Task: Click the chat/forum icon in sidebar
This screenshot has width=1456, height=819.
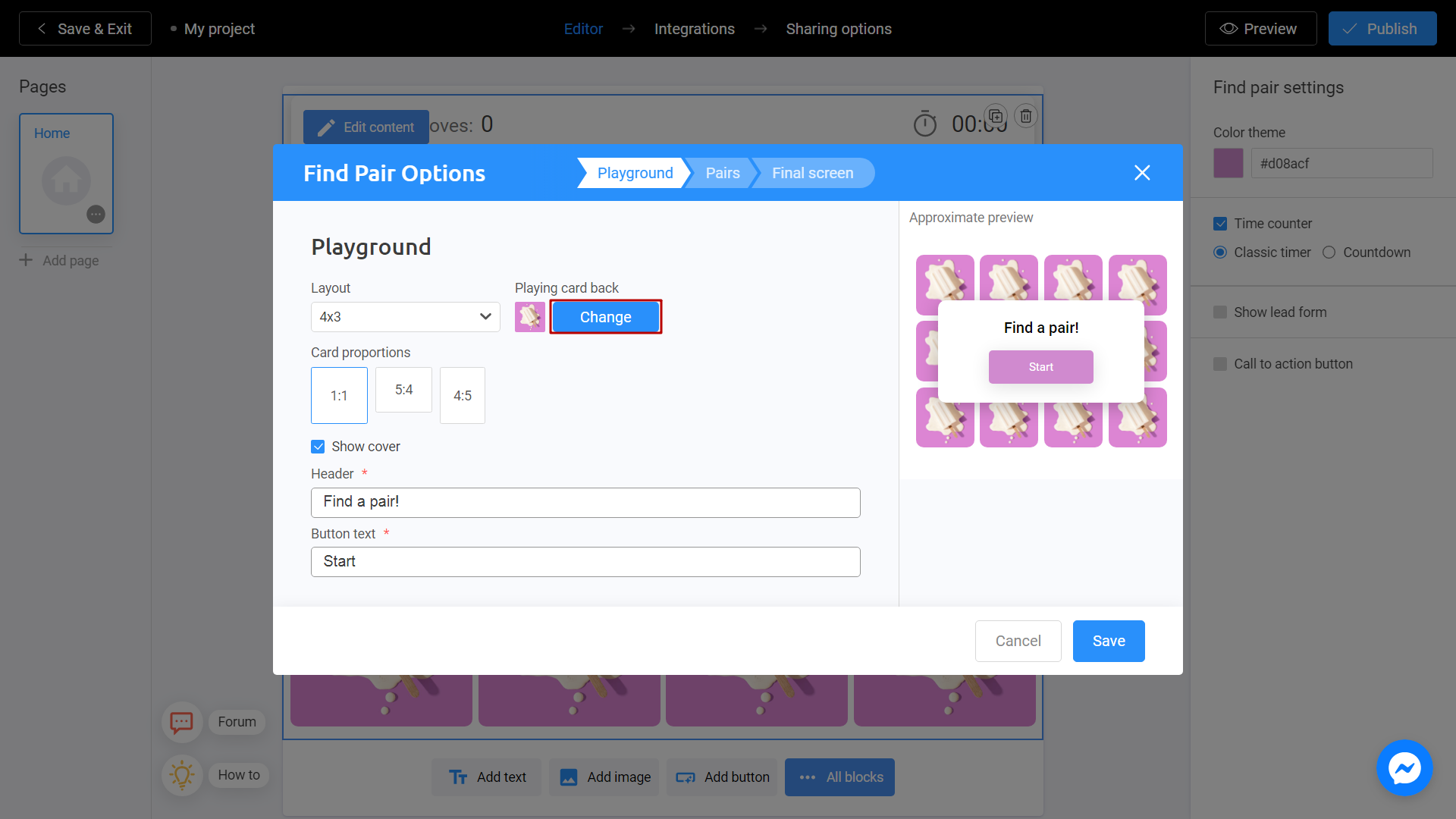Action: tap(181, 721)
